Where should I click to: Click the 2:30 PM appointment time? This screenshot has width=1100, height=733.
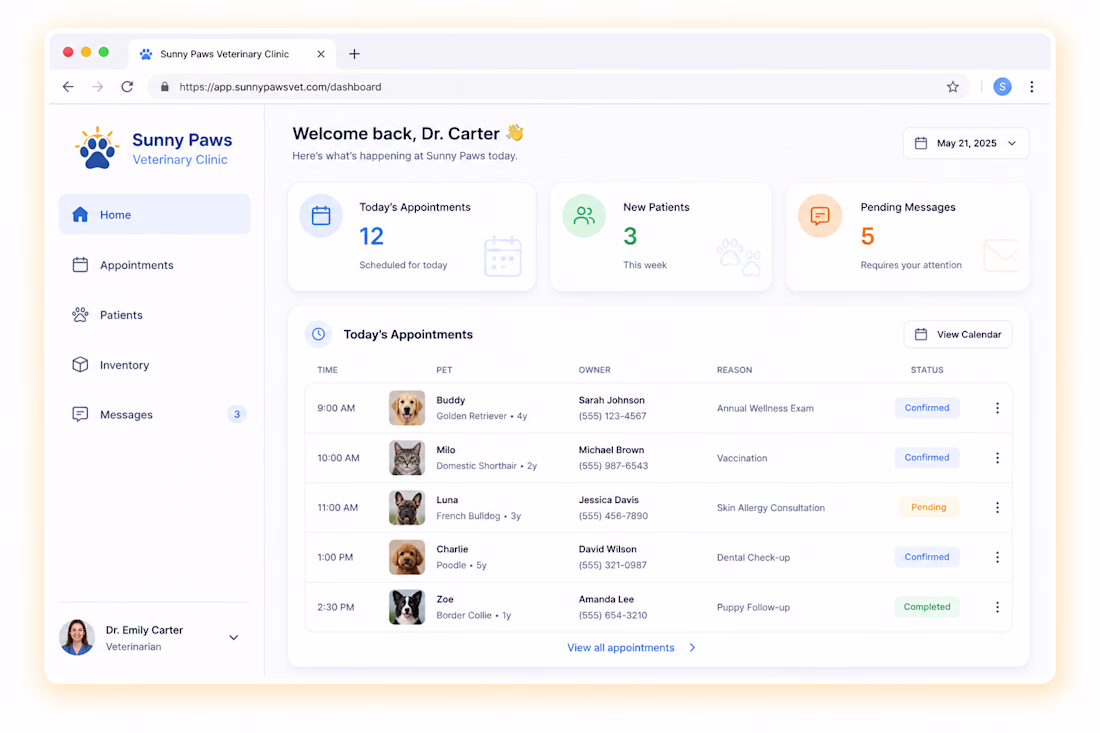tap(336, 607)
